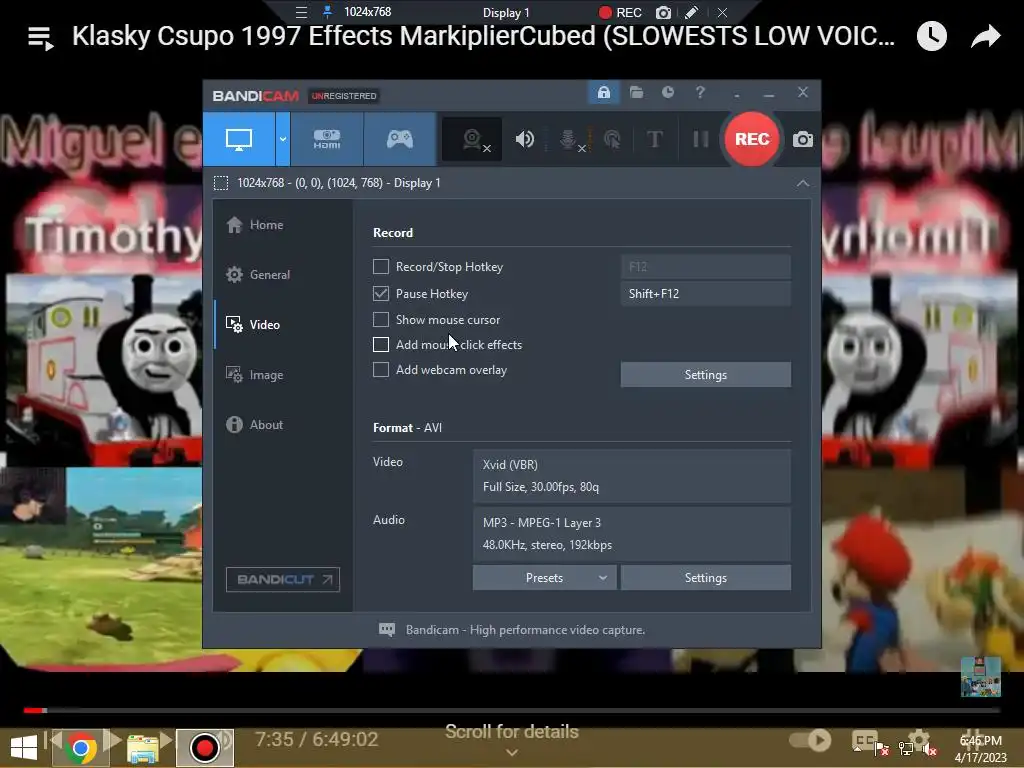Click the Xvid (VBR) video codec text

[x=510, y=465]
